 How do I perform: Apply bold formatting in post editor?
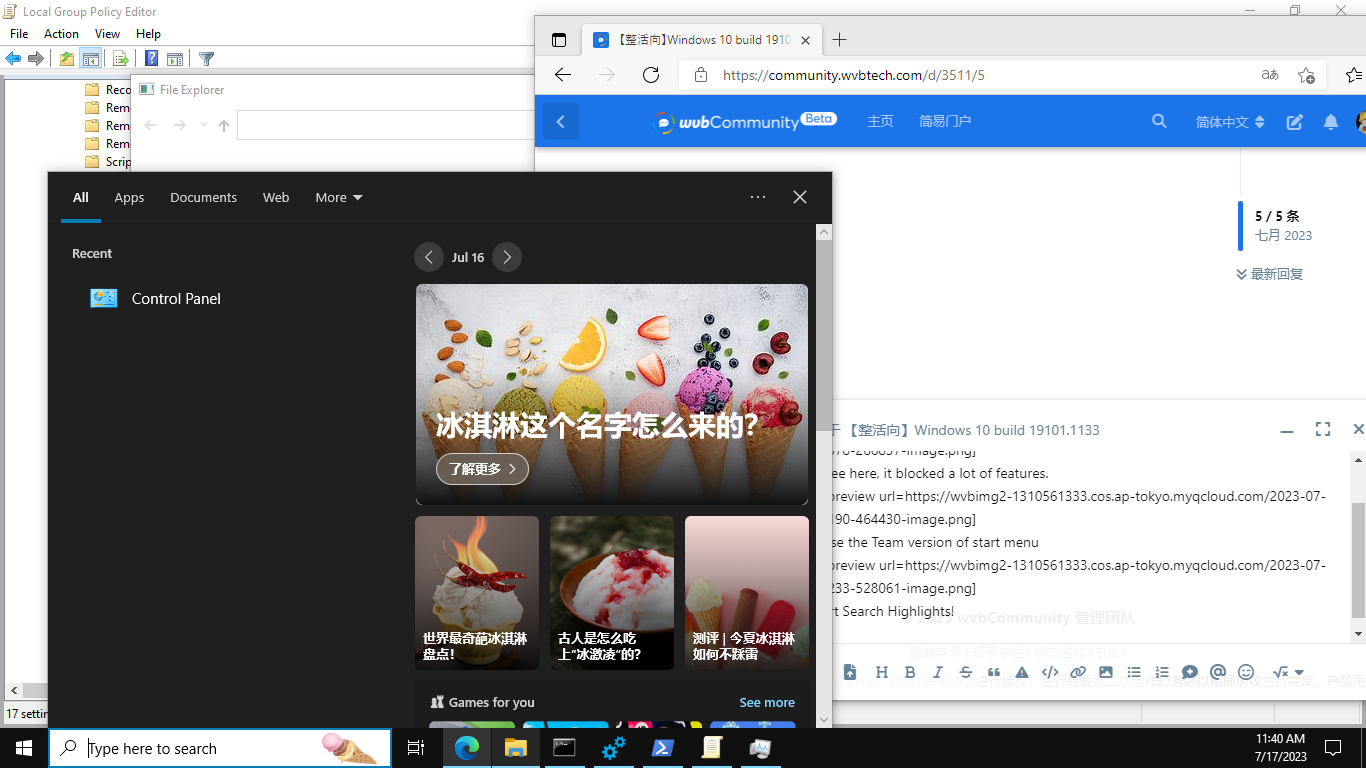pyautogui.click(x=910, y=672)
